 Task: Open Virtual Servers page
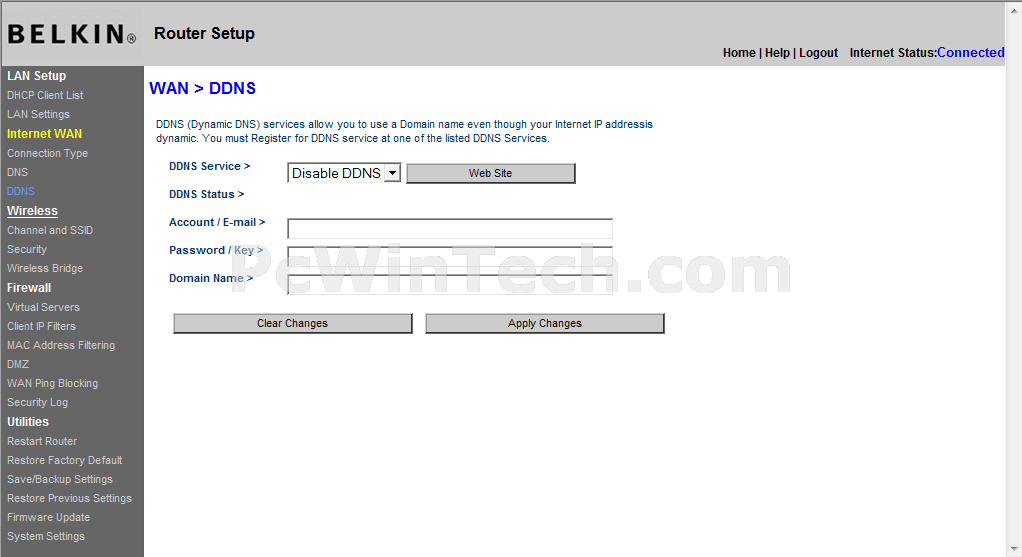[44, 307]
